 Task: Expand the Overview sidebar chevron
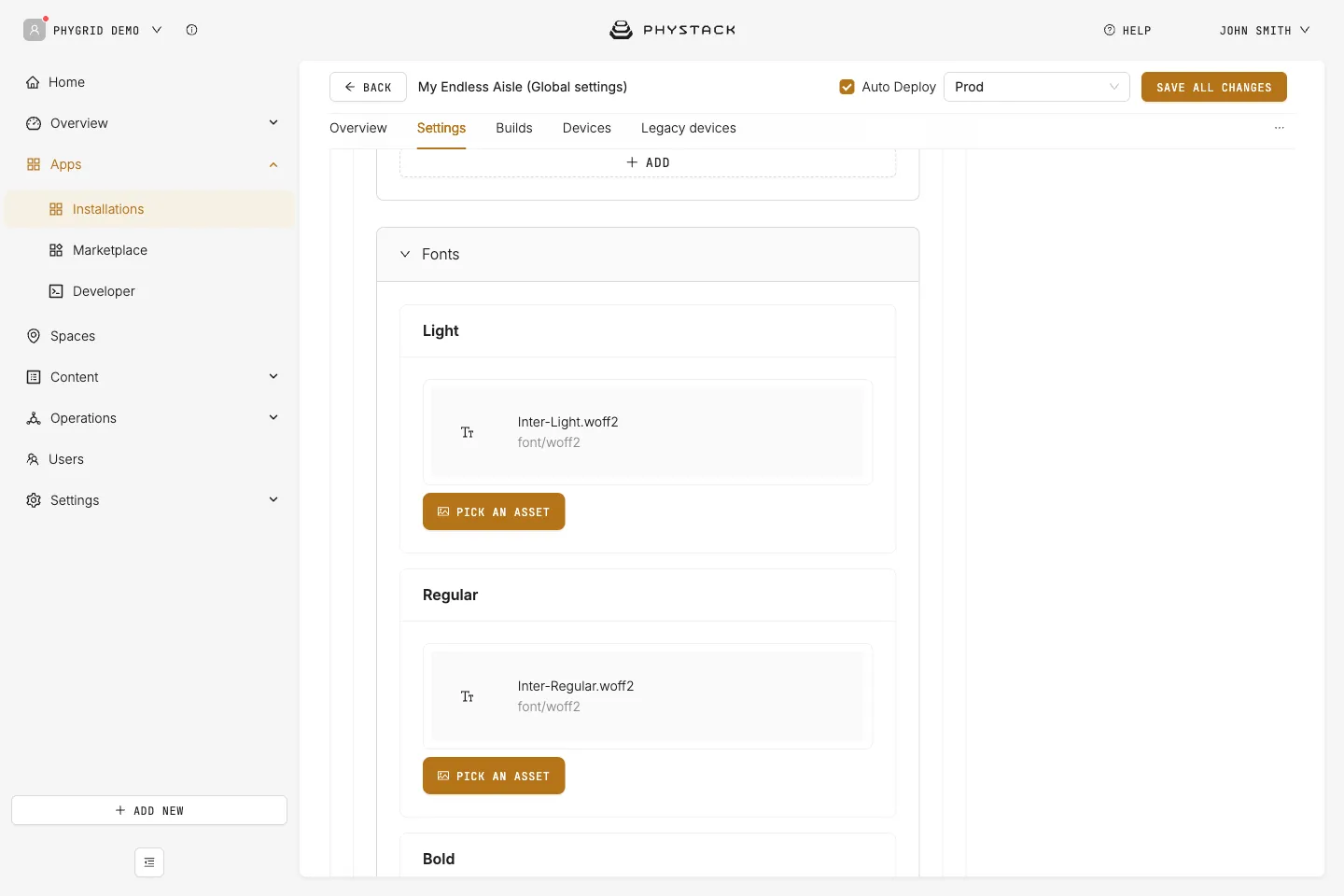(273, 122)
